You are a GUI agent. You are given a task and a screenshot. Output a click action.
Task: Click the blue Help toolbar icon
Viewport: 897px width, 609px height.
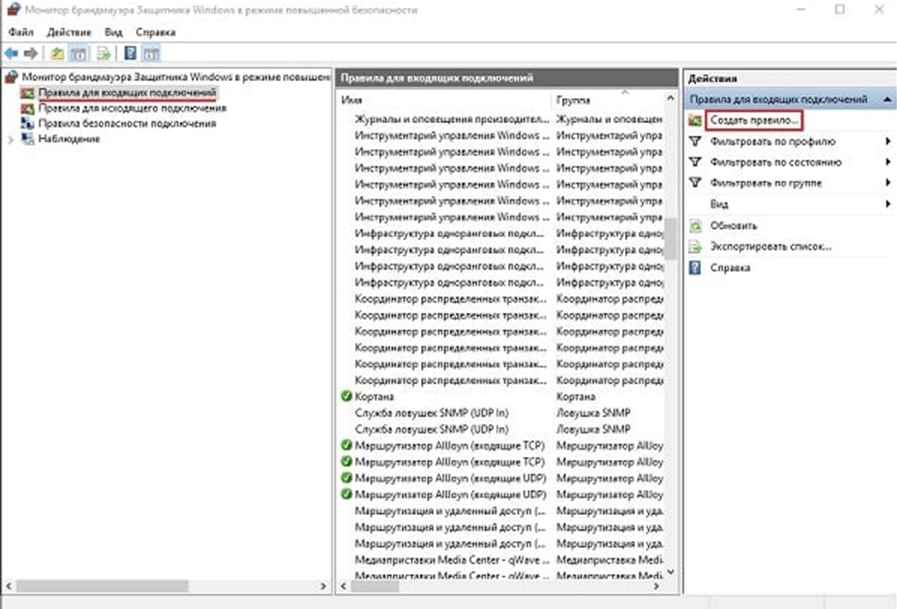click(130, 53)
